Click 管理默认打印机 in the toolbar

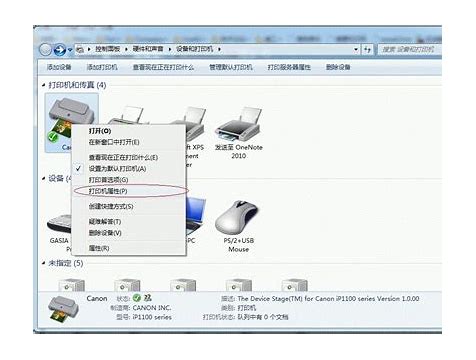tap(231, 67)
